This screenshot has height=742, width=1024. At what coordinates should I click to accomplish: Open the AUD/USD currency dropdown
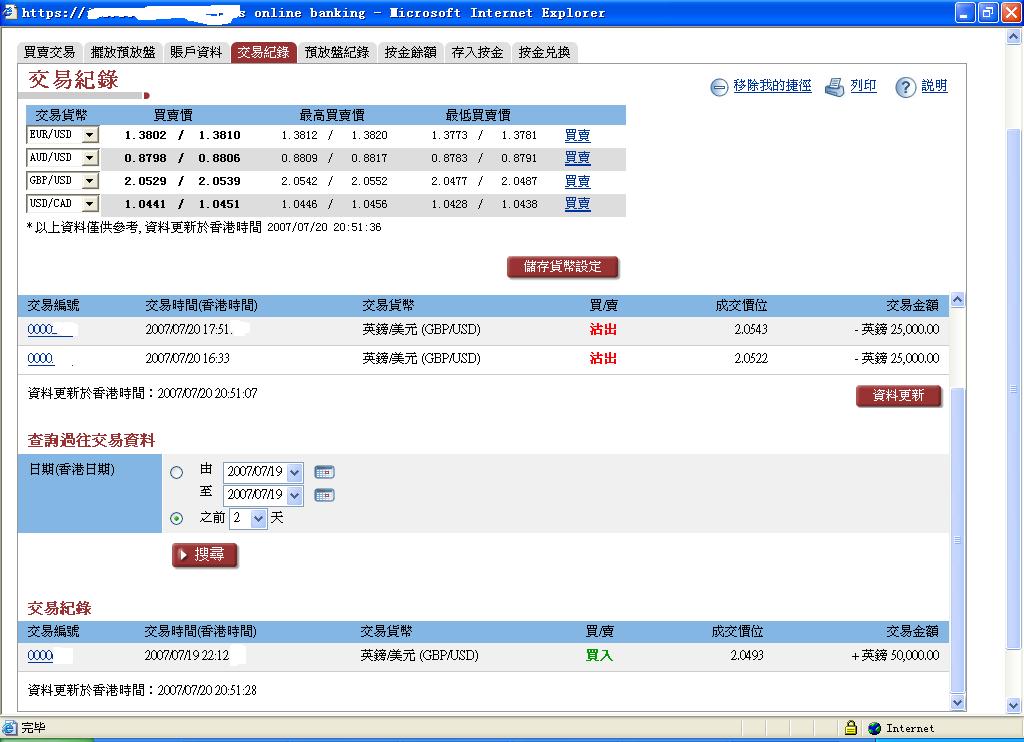[x=90, y=157]
